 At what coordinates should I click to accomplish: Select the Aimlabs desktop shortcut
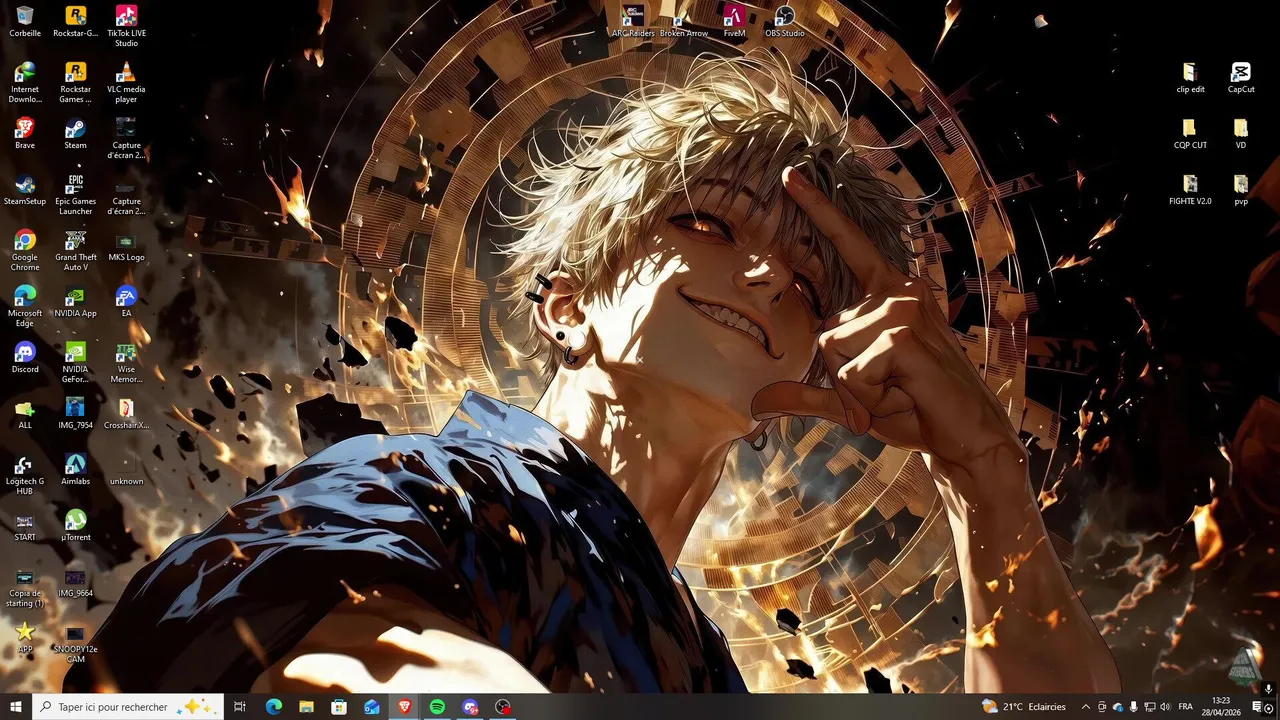click(75, 470)
